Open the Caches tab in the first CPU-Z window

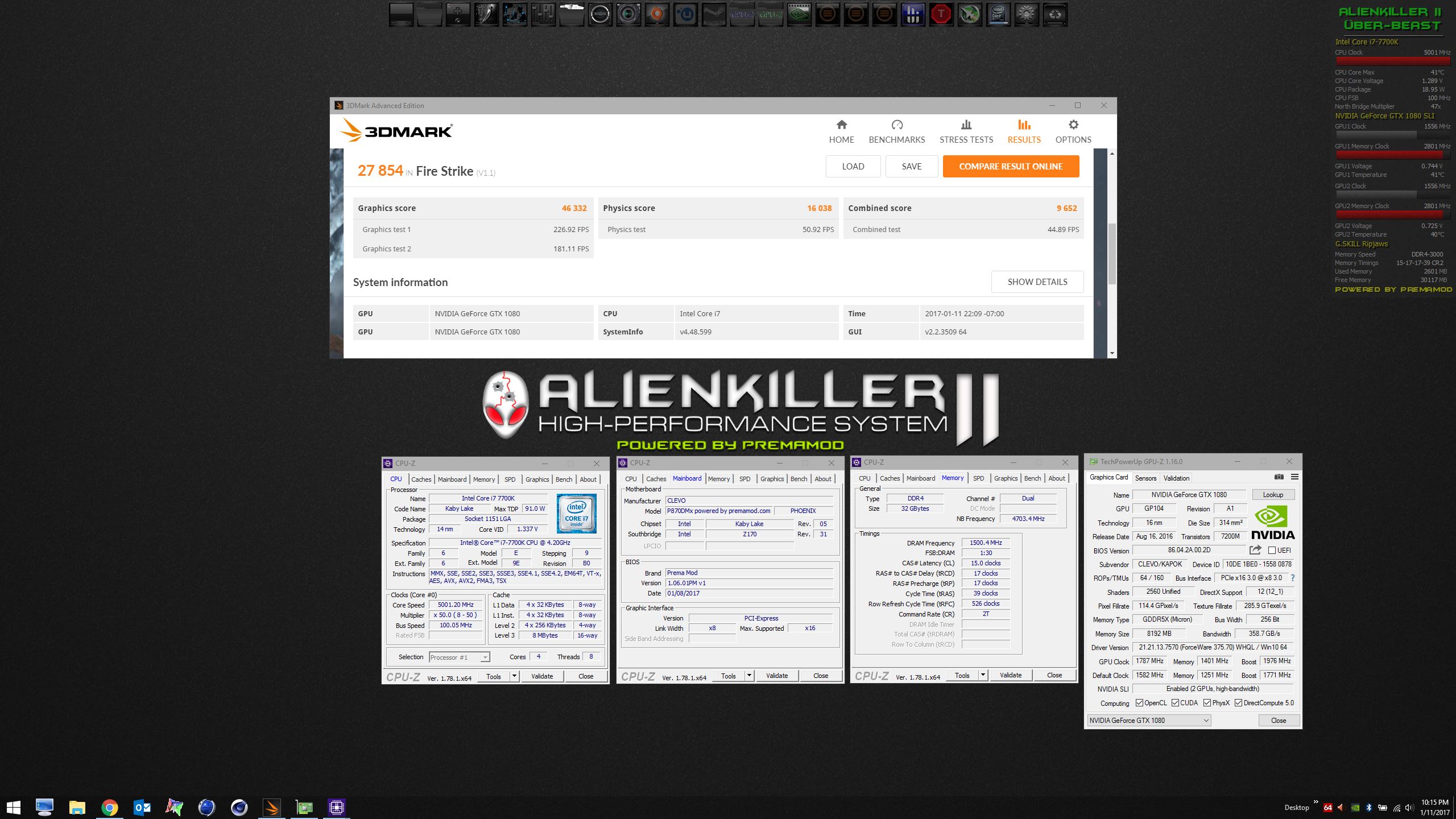[421, 479]
